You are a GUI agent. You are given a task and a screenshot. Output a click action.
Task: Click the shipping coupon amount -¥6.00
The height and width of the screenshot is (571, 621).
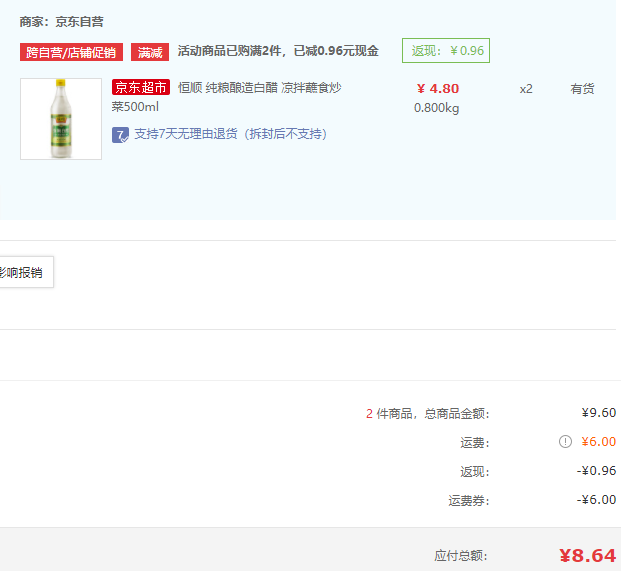(596, 500)
